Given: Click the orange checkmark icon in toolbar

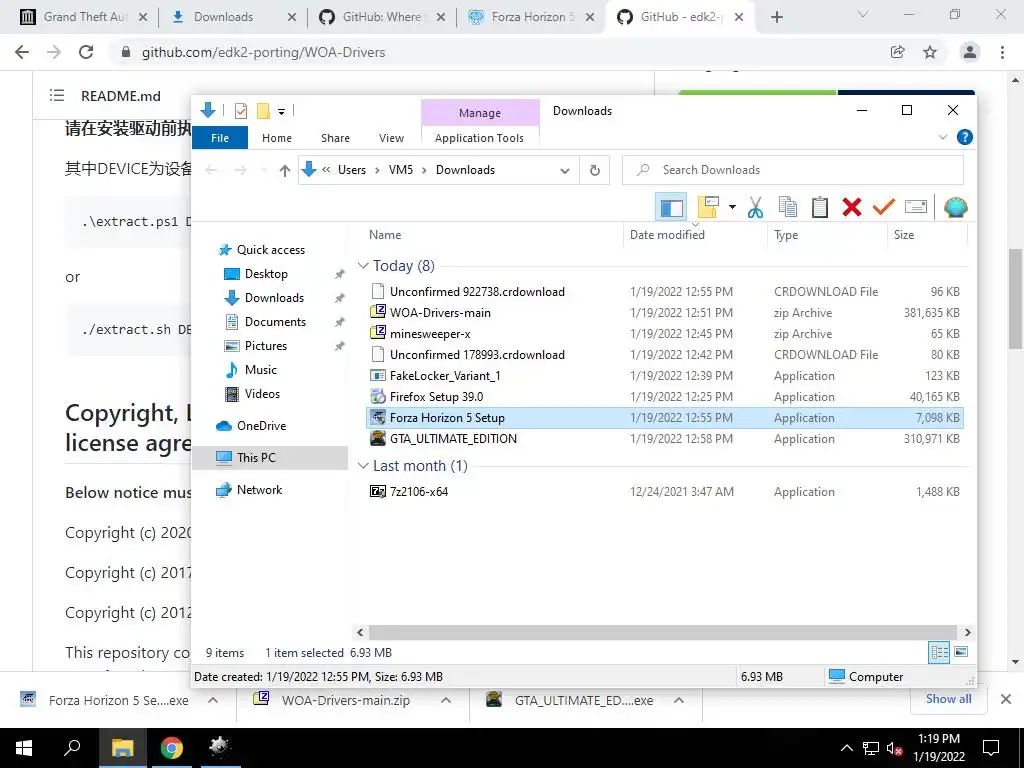Looking at the screenshot, I should click(x=884, y=208).
